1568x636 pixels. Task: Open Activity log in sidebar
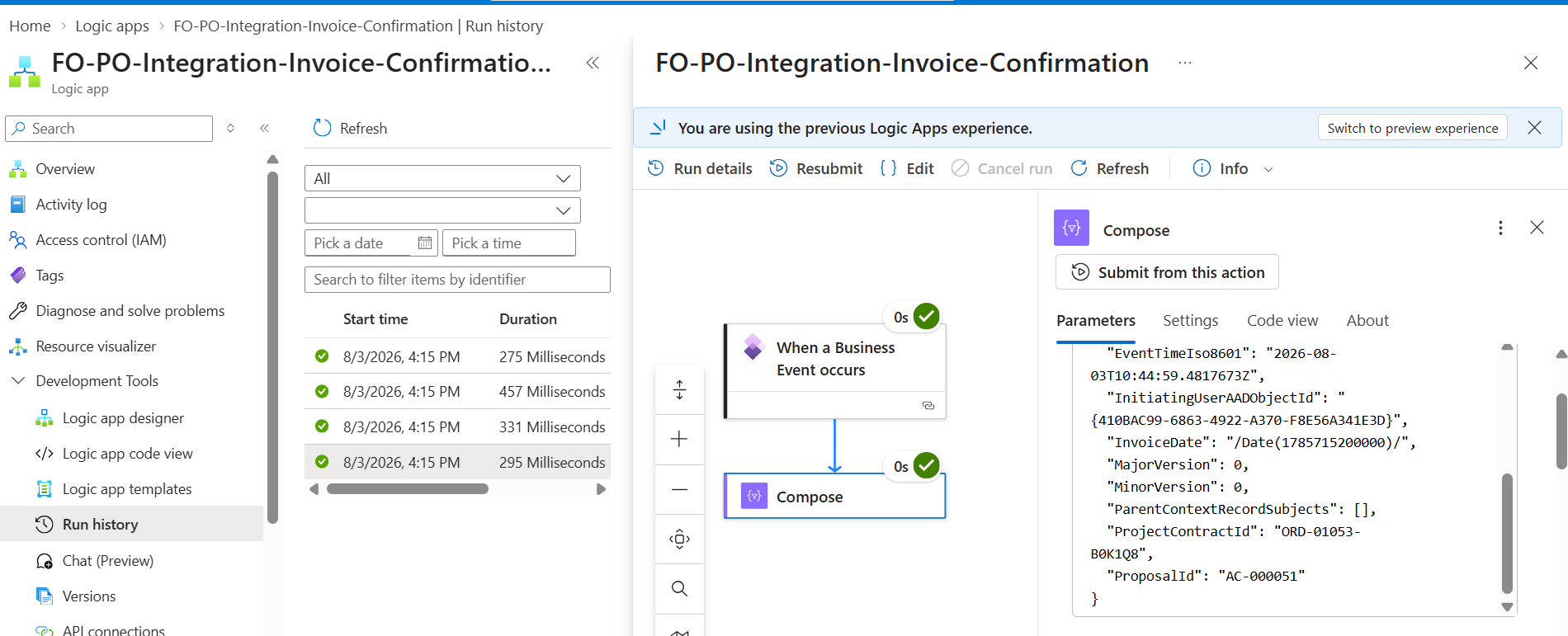[x=71, y=205]
